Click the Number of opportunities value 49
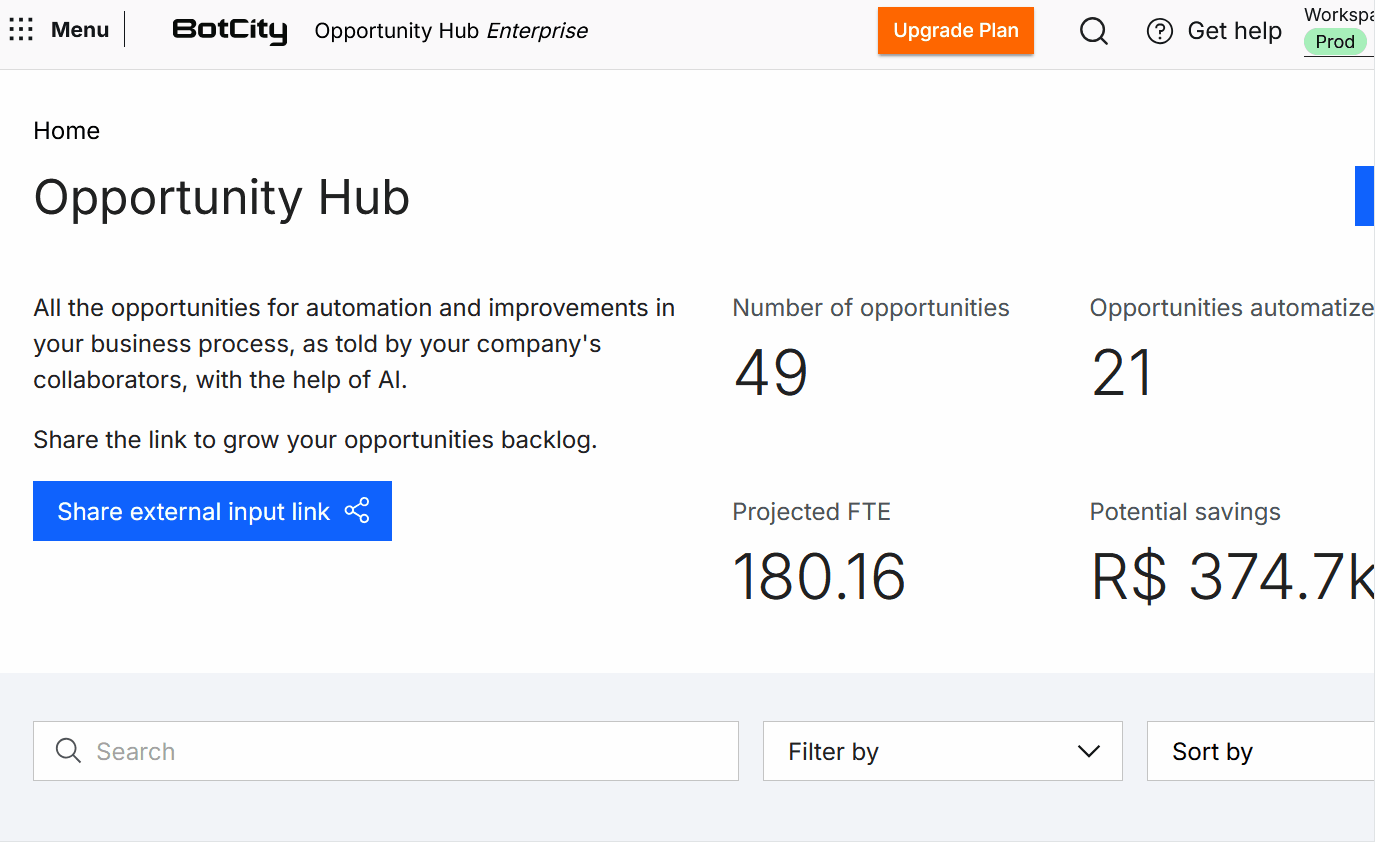1375x842 pixels. pos(770,374)
